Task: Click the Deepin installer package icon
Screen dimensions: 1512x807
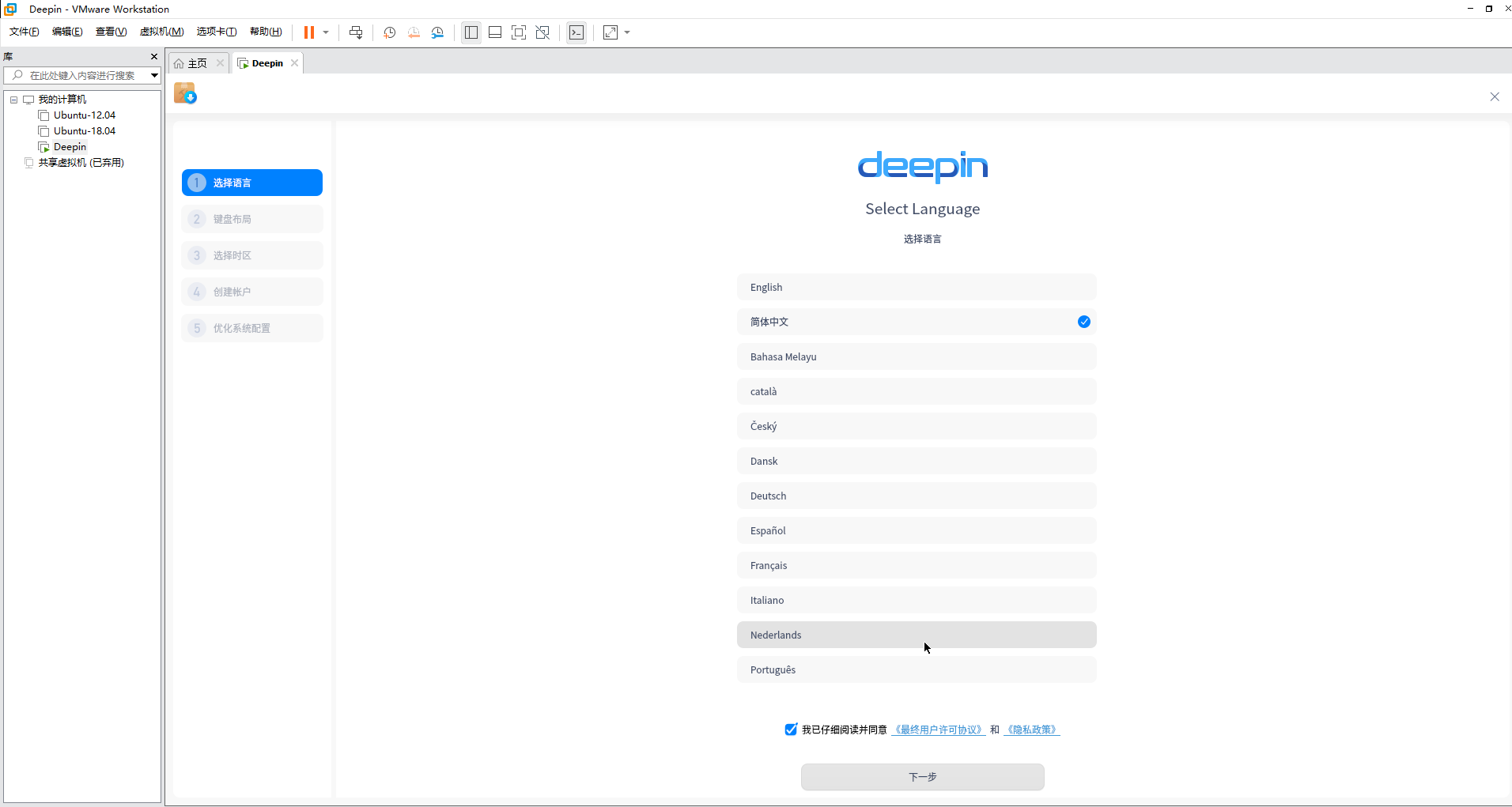Action: click(x=185, y=93)
